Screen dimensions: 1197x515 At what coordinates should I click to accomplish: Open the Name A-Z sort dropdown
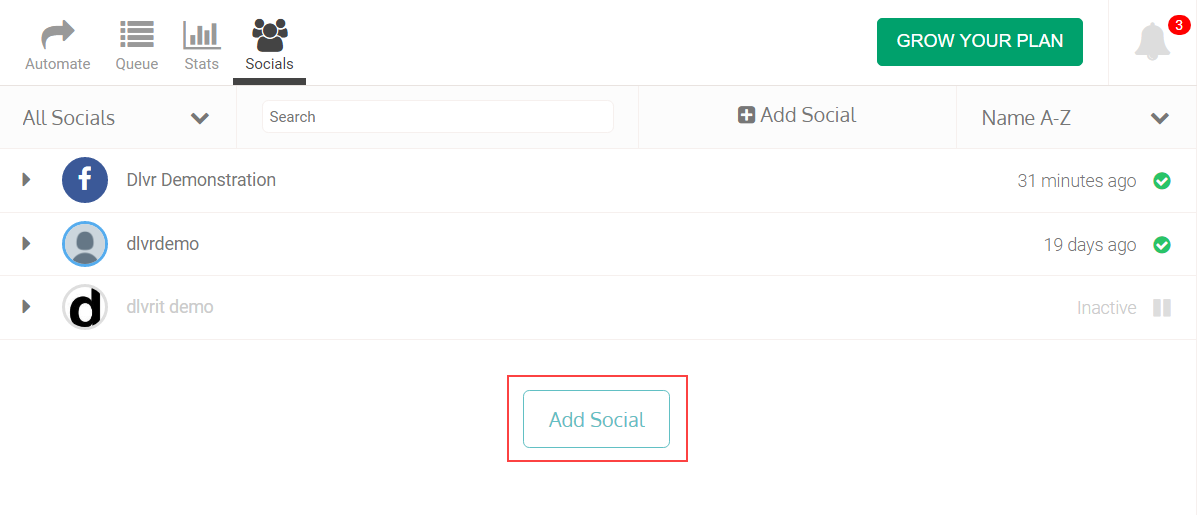(x=1076, y=118)
